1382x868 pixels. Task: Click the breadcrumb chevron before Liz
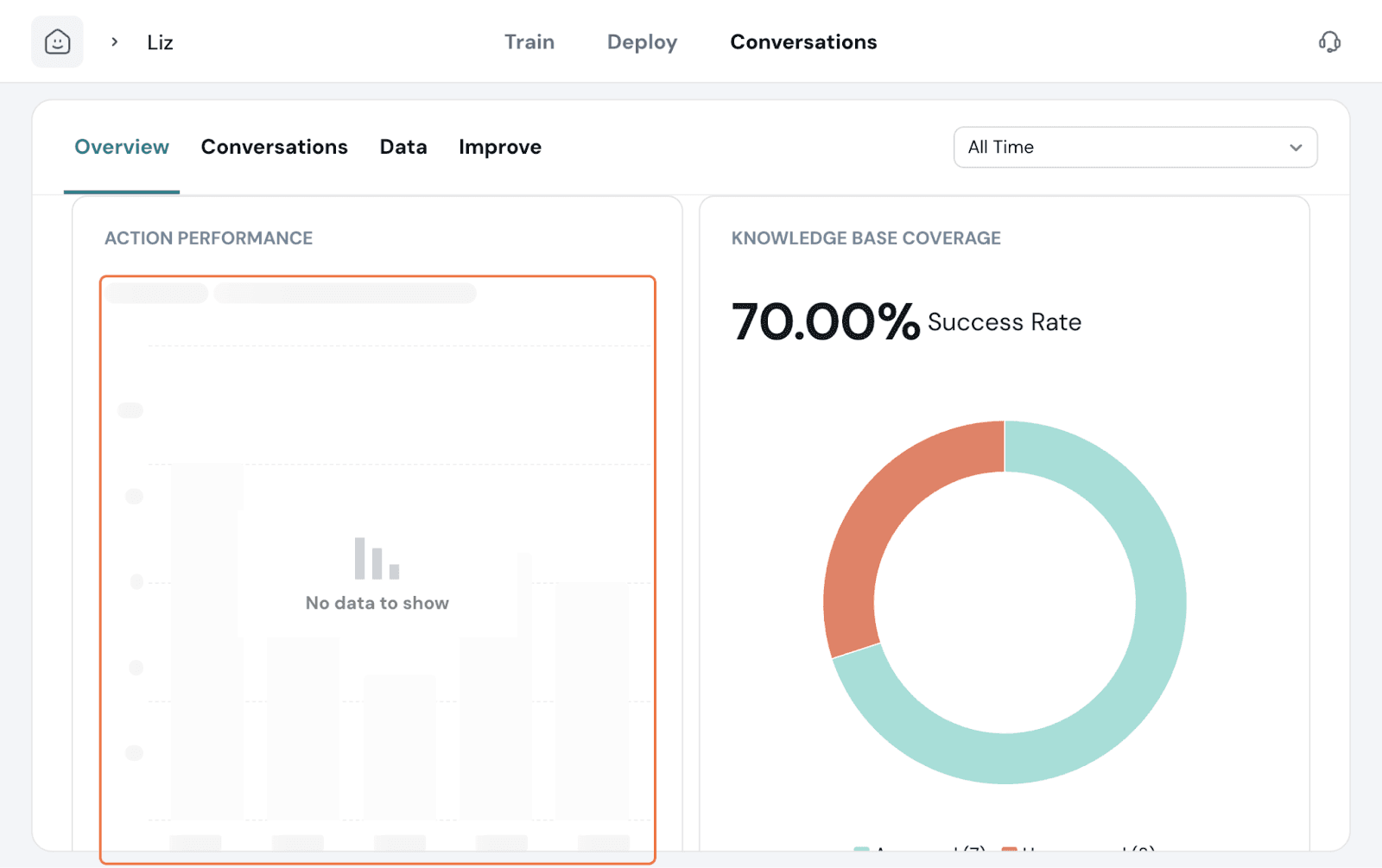click(x=114, y=41)
